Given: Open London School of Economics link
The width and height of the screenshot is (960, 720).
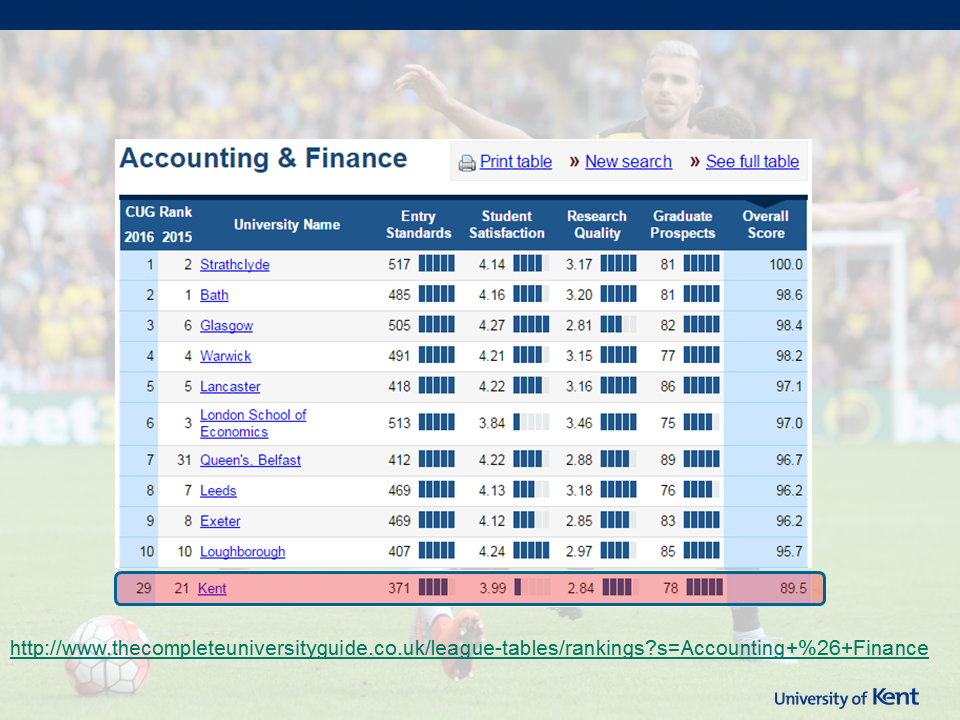Looking at the screenshot, I should coord(252,423).
